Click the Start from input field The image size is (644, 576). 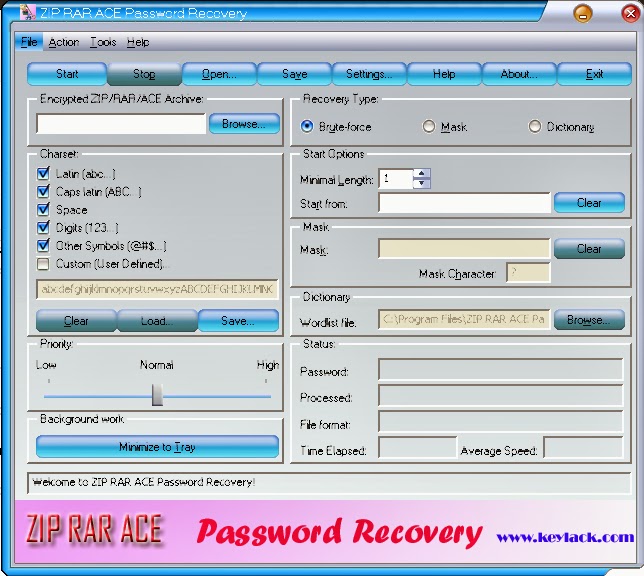(464, 203)
